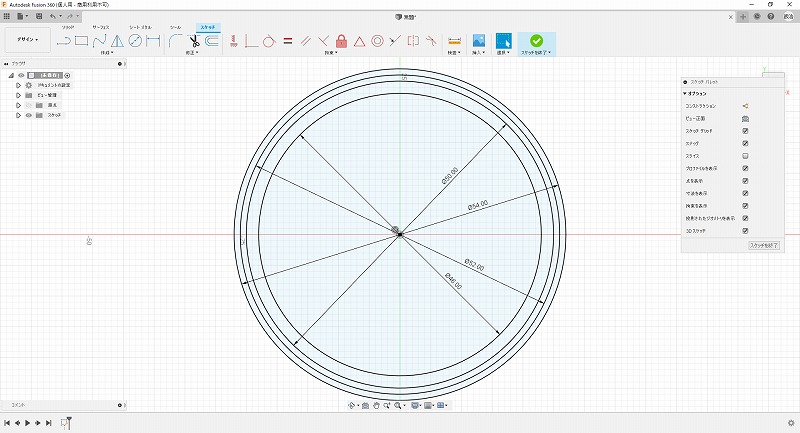Screen dimensions: 800x433
Task: Switch to the ツール tab
Action: tap(176, 27)
